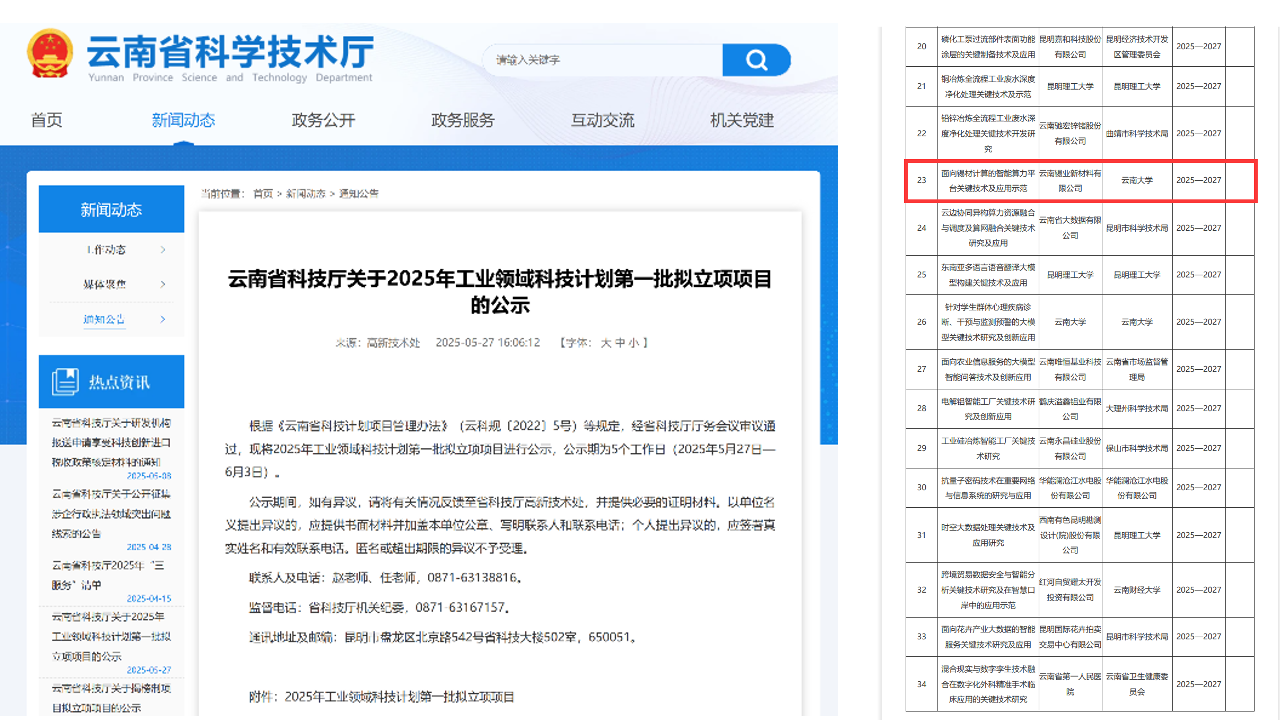Click the 昆明国际花卉拍卖交易中心有限公司 cell
The image size is (1280, 720).
coord(1070,636)
